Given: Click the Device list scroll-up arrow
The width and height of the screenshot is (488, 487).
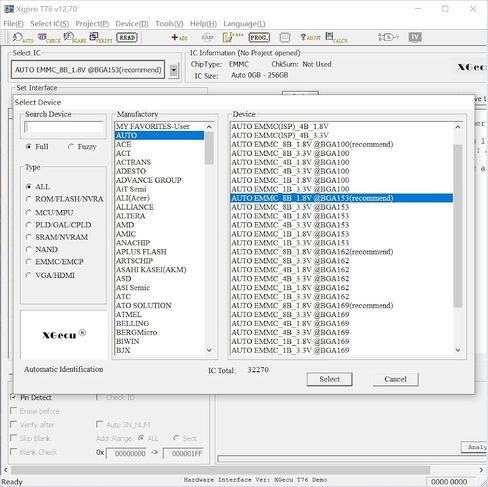Looking at the screenshot, I should pyautogui.click(x=458, y=127).
